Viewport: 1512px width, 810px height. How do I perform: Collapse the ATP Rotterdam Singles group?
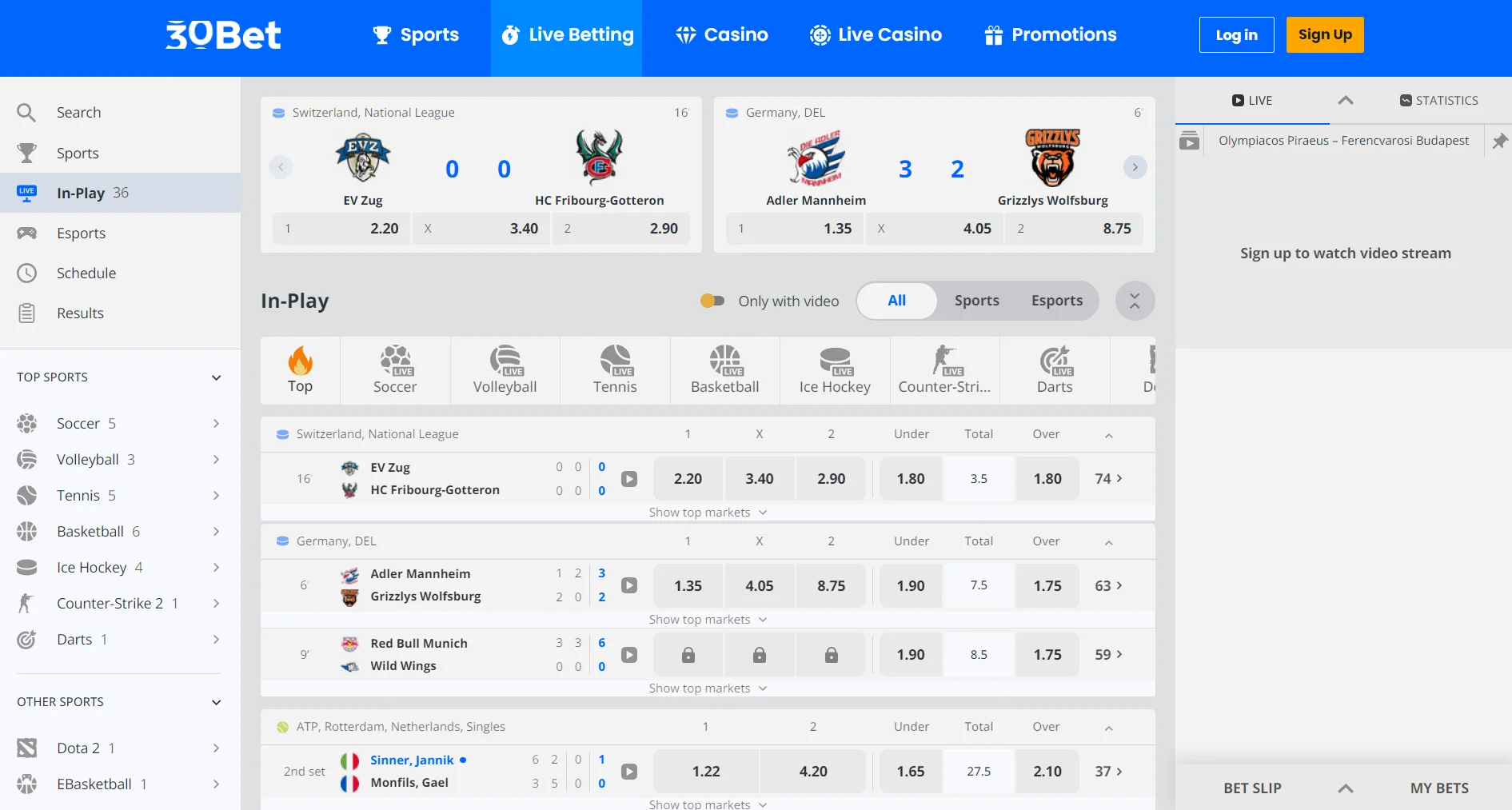1109,728
